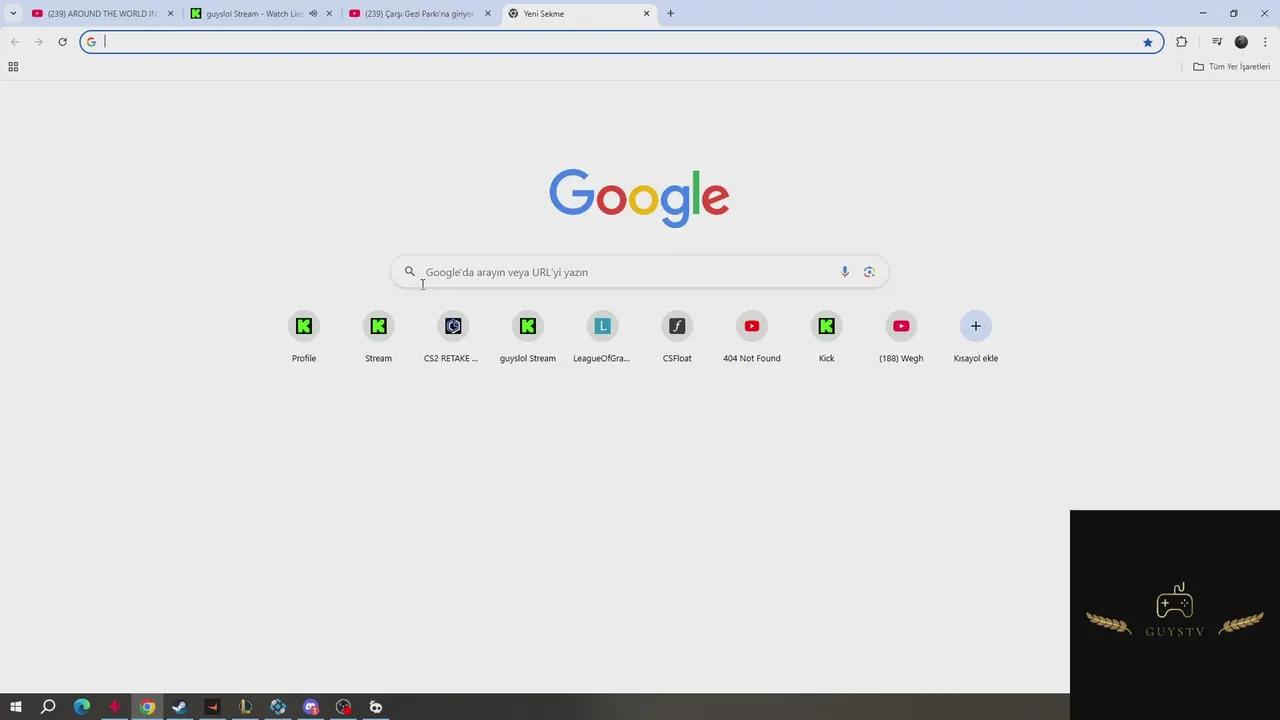Bookmark this tab with the star icon

[1148, 42]
